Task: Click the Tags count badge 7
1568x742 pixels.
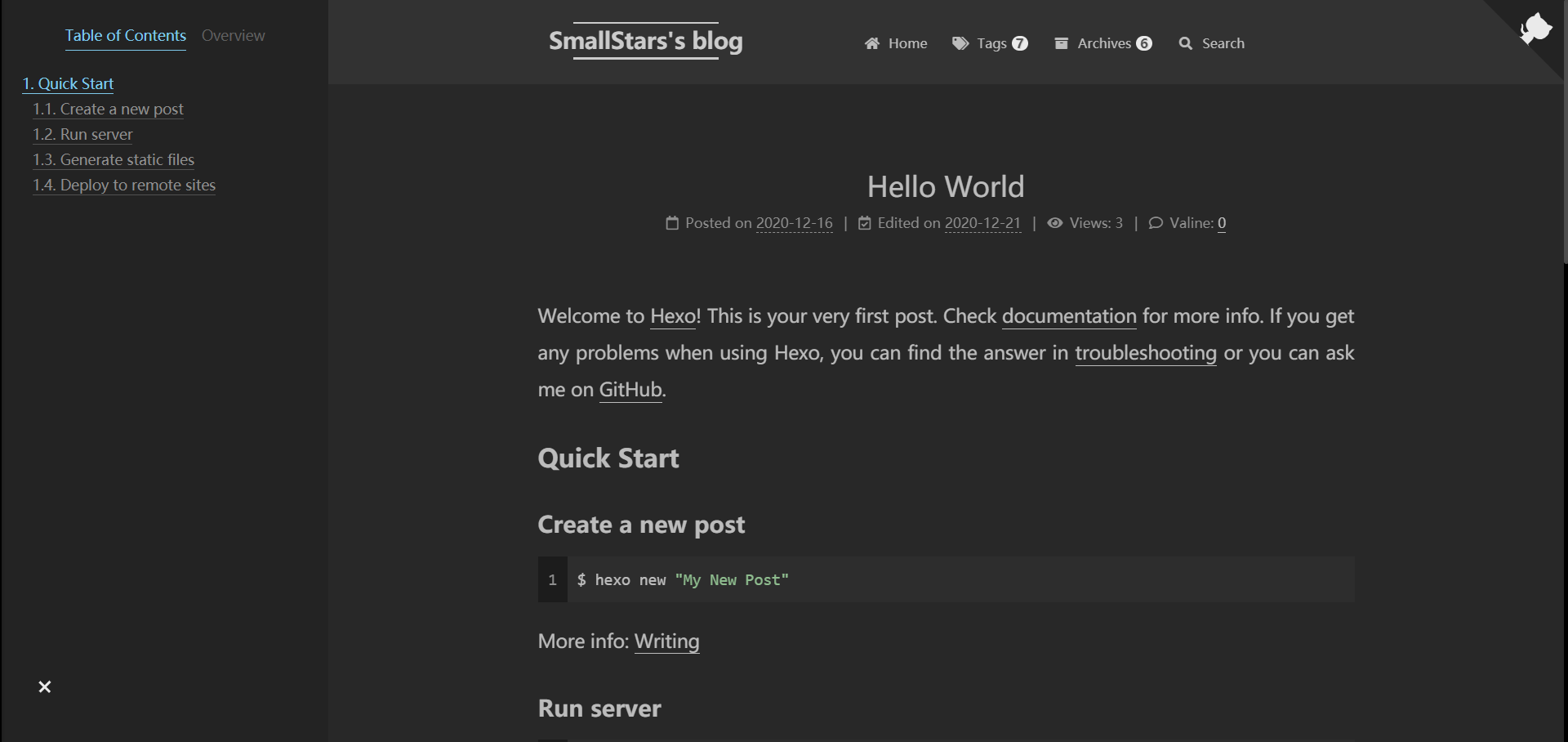Action: click(x=1020, y=43)
